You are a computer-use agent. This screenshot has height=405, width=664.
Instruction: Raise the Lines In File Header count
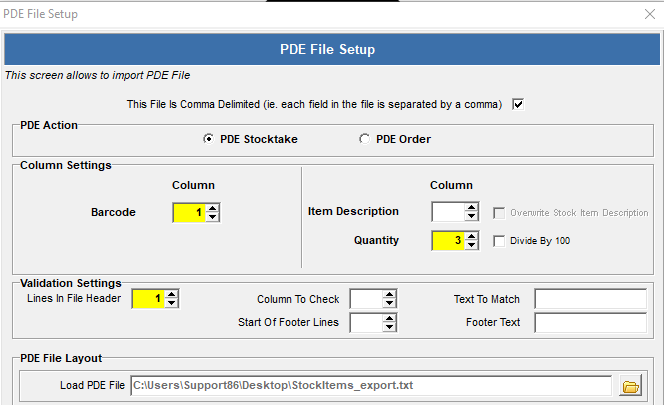click(172, 294)
